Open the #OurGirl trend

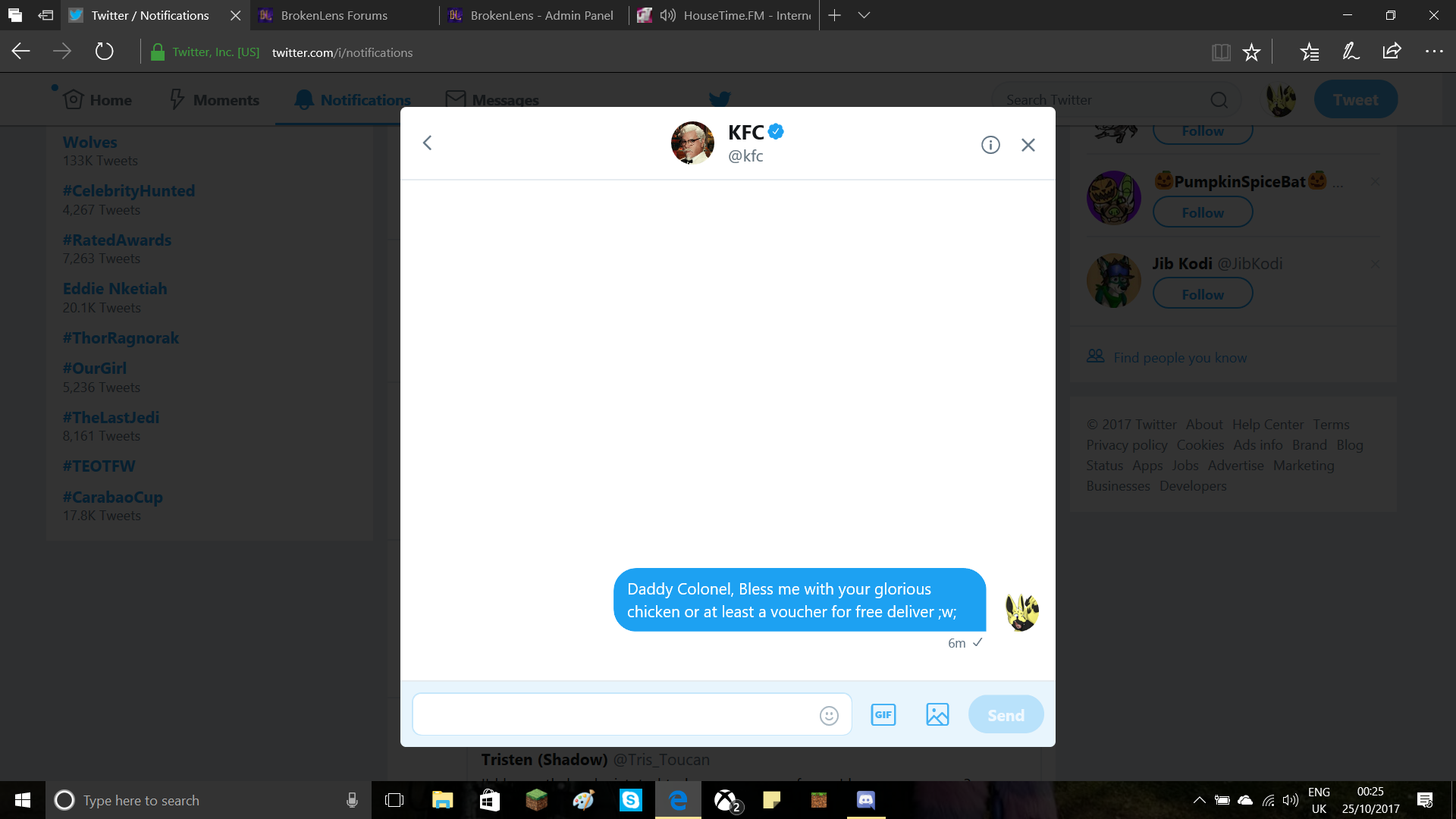[95, 369]
